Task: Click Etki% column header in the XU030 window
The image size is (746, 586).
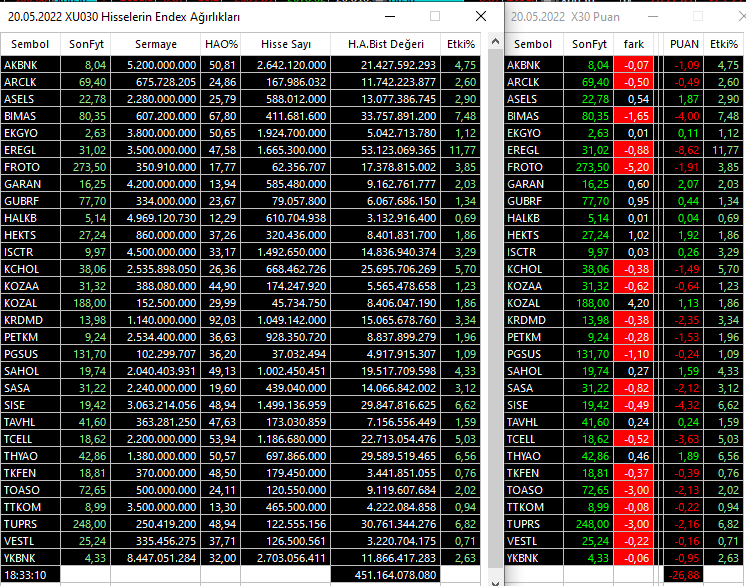Action: [461, 44]
